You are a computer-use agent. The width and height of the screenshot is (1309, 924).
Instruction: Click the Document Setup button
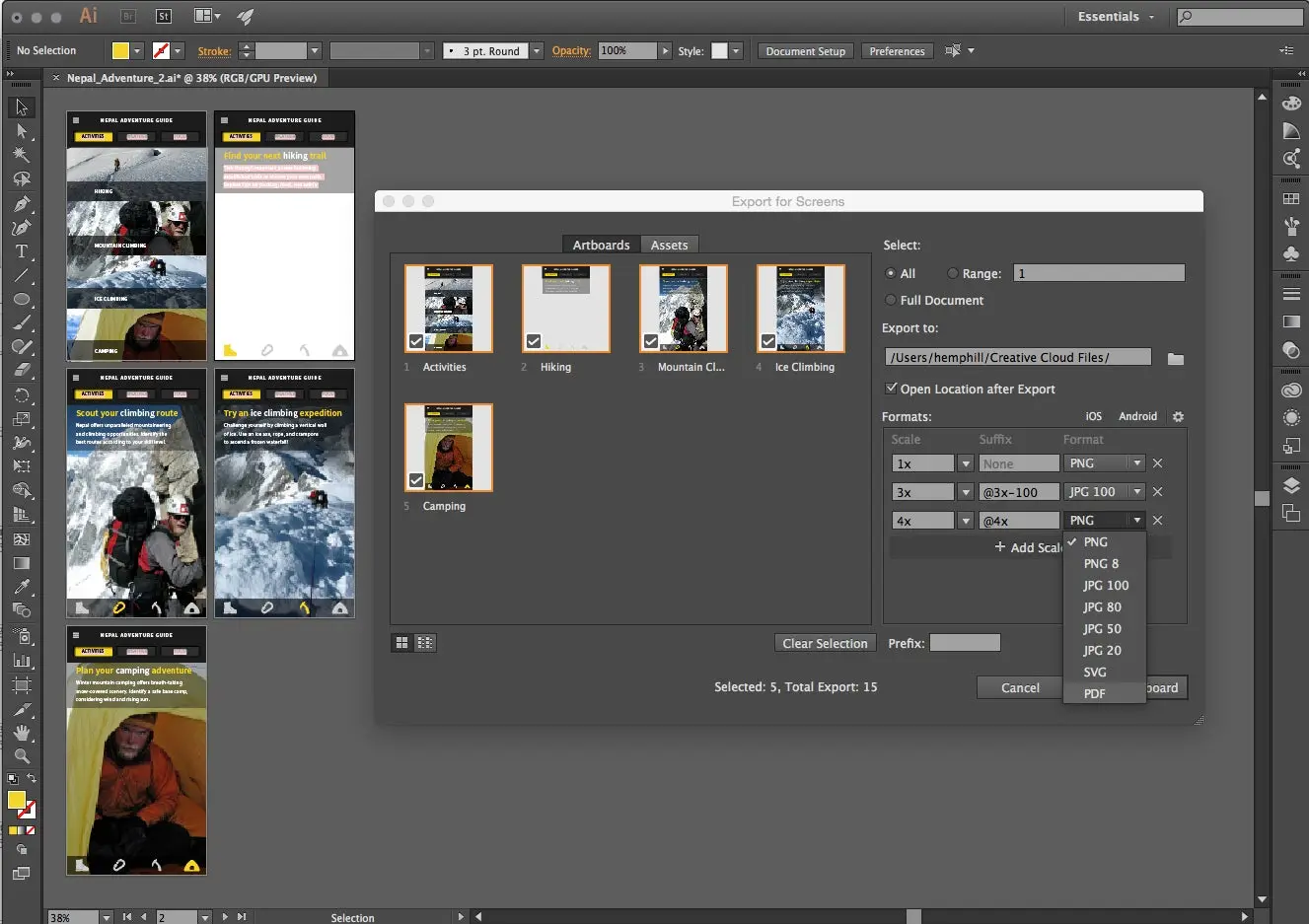point(805,50)
